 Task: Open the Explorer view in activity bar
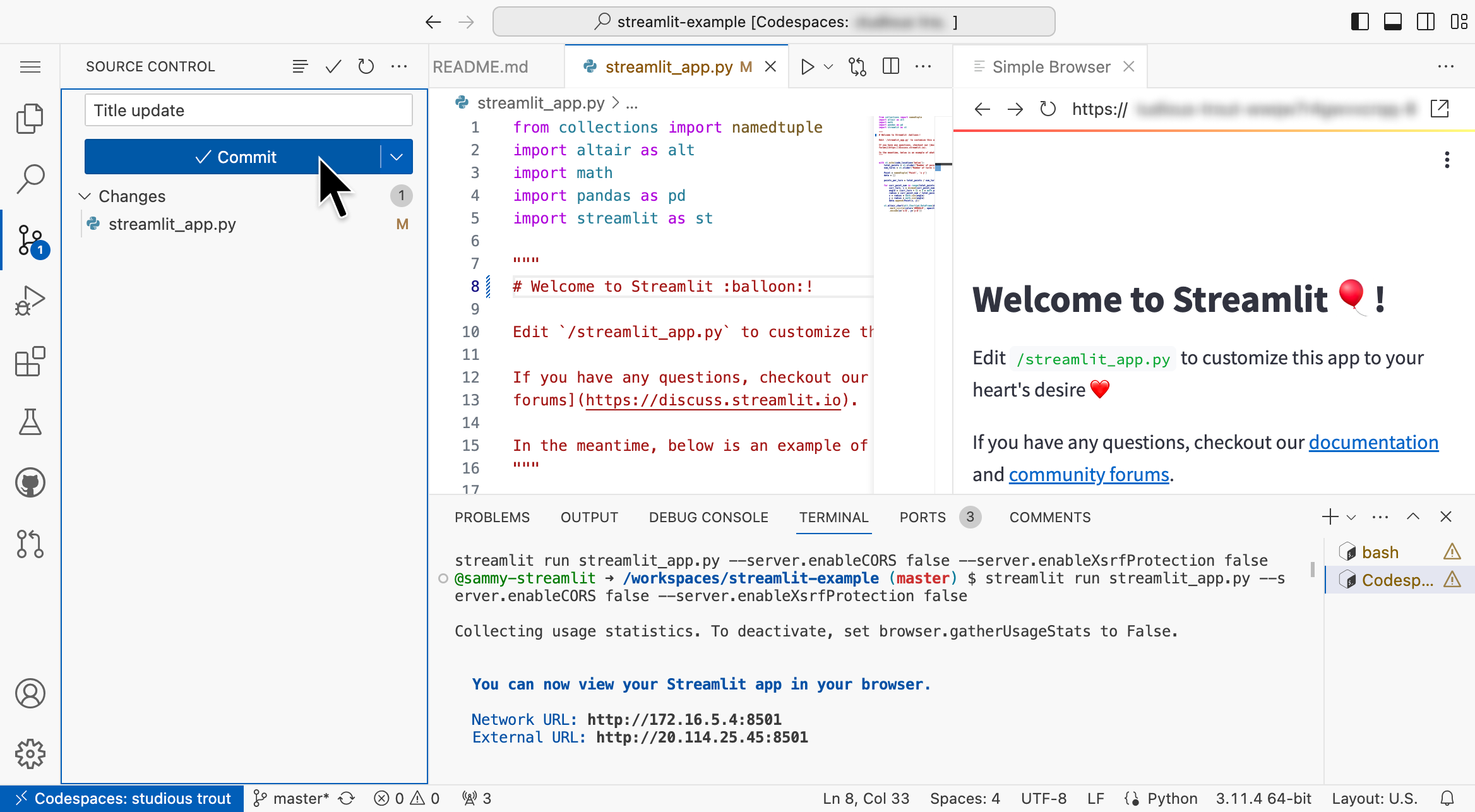point(30,119)
